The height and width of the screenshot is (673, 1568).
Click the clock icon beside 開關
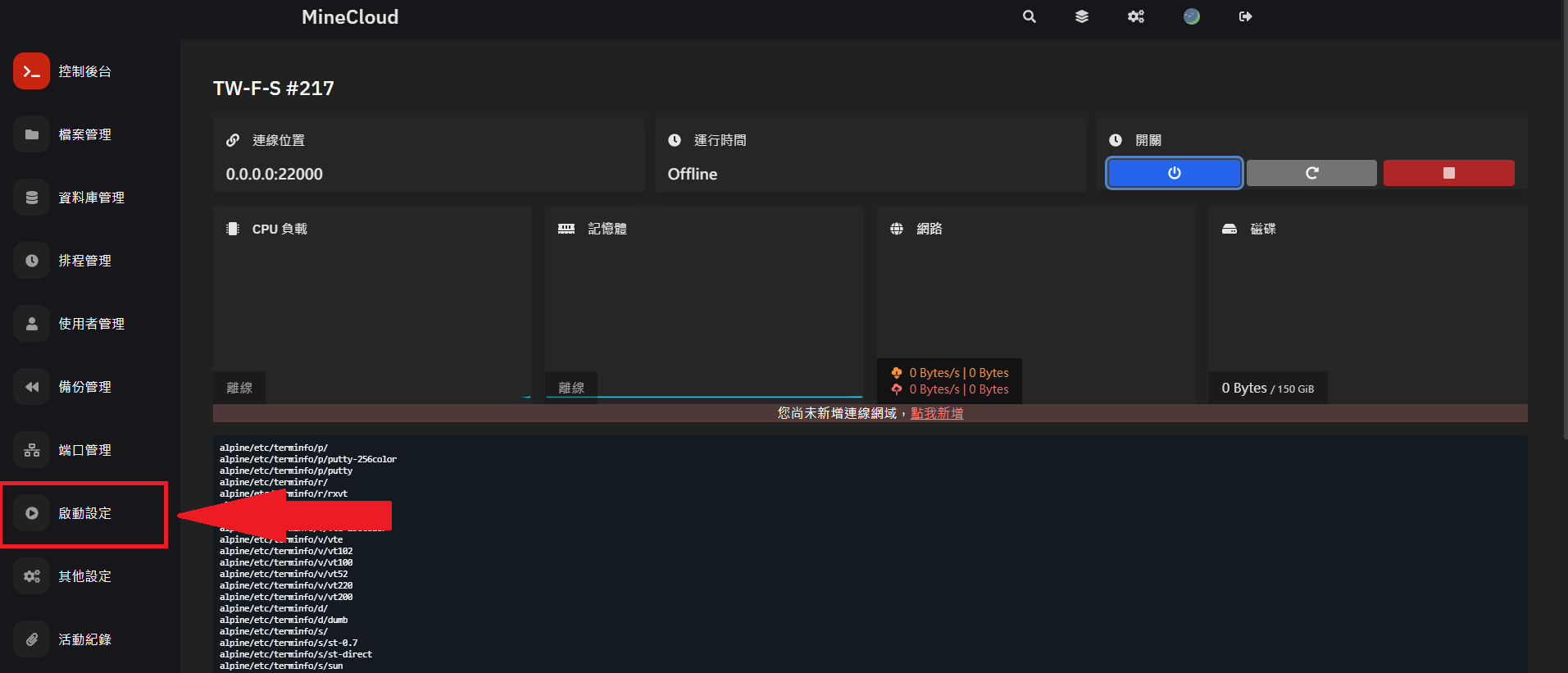pyautogui.click(x=1116, y=140)
